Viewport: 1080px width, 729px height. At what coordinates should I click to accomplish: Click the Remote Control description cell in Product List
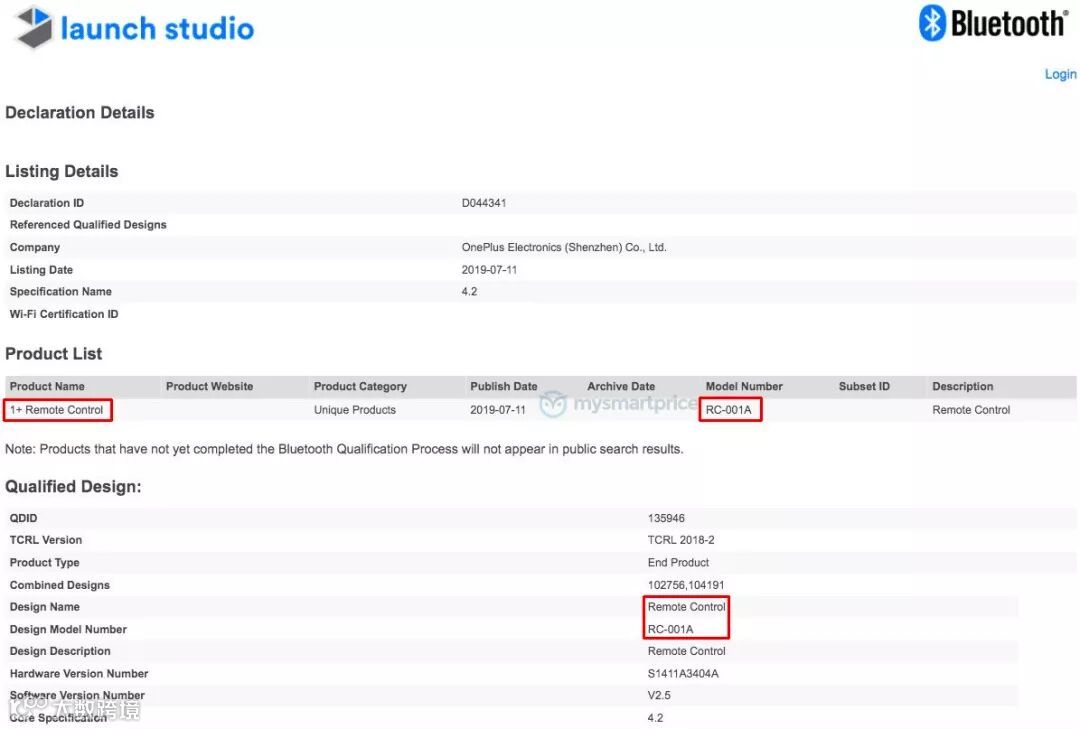pos(970,409)
